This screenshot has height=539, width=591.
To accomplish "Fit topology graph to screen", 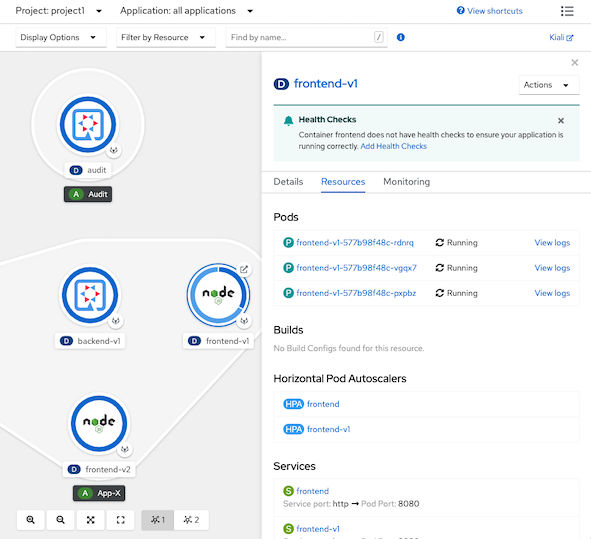I will pos(90,520).
